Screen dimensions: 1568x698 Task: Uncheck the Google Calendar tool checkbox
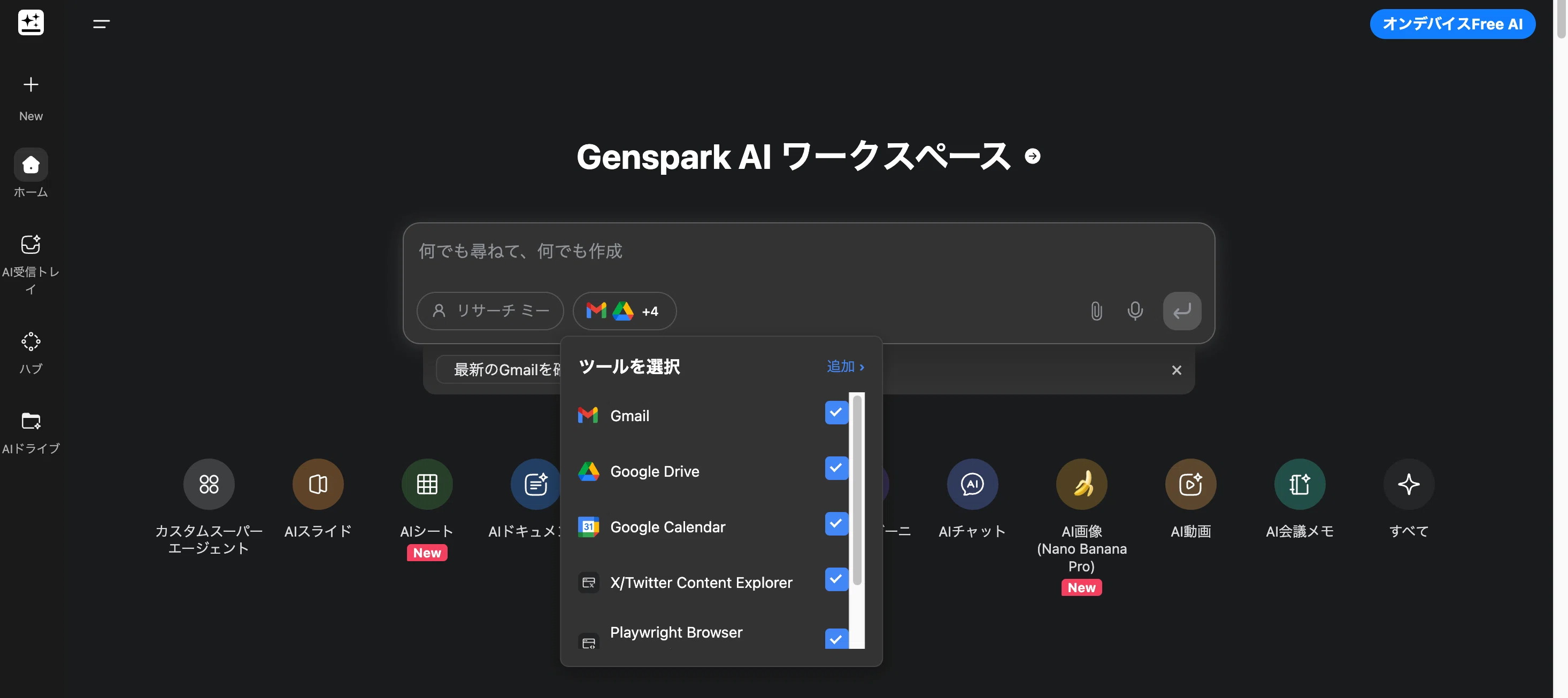(x=836, y=523)
